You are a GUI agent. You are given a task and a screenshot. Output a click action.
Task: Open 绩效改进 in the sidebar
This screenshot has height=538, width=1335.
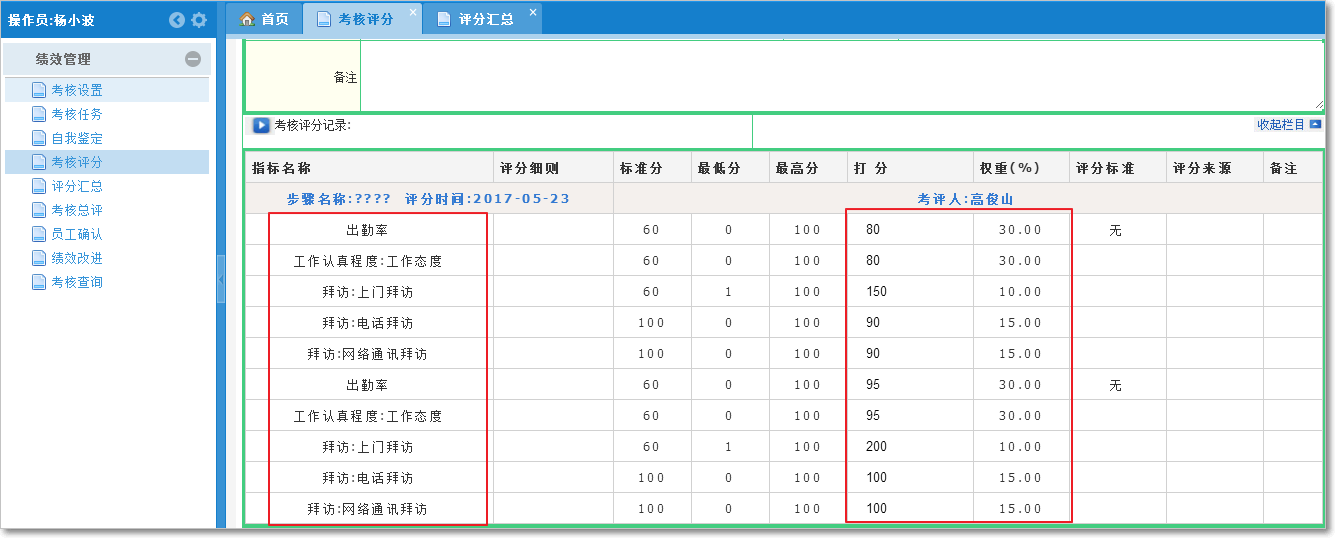77,258
